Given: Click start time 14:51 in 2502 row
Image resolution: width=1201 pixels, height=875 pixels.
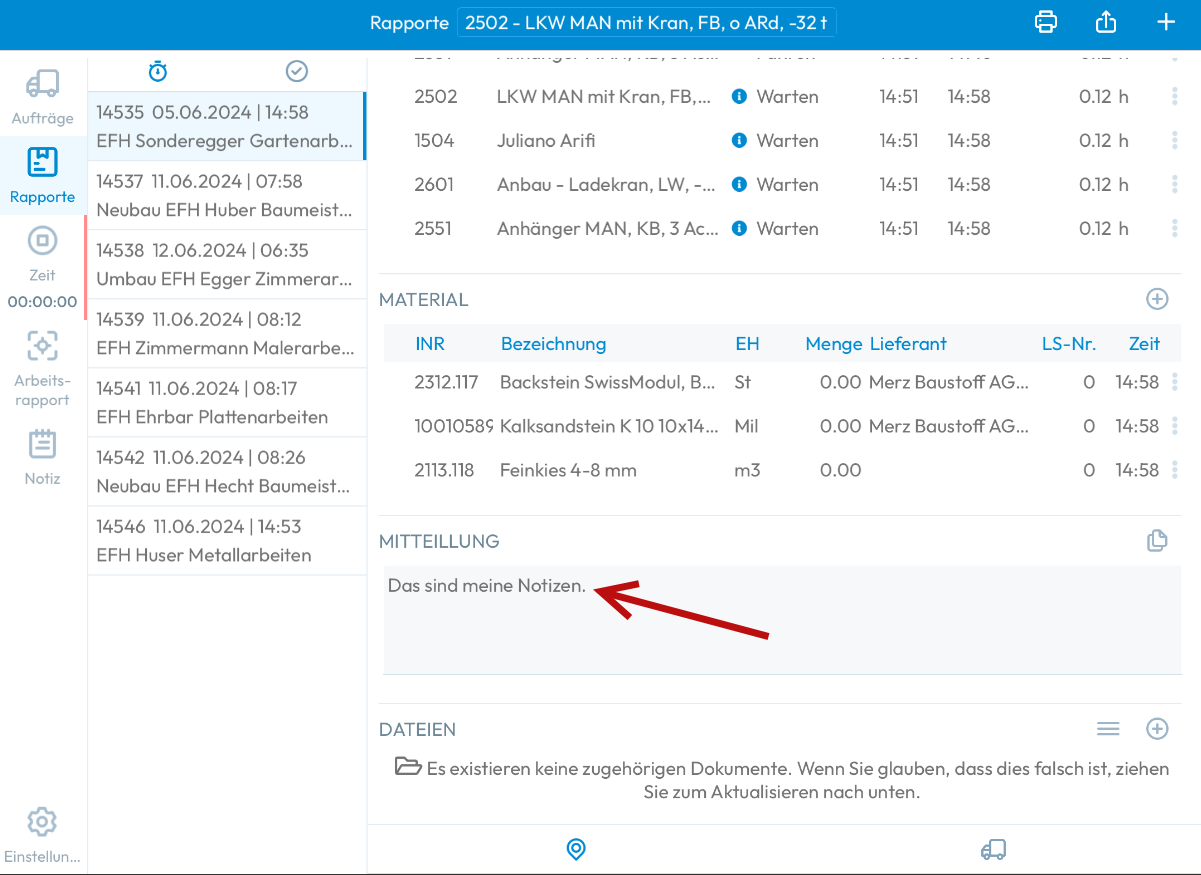Looking at the screenshot, I should 899,97.
